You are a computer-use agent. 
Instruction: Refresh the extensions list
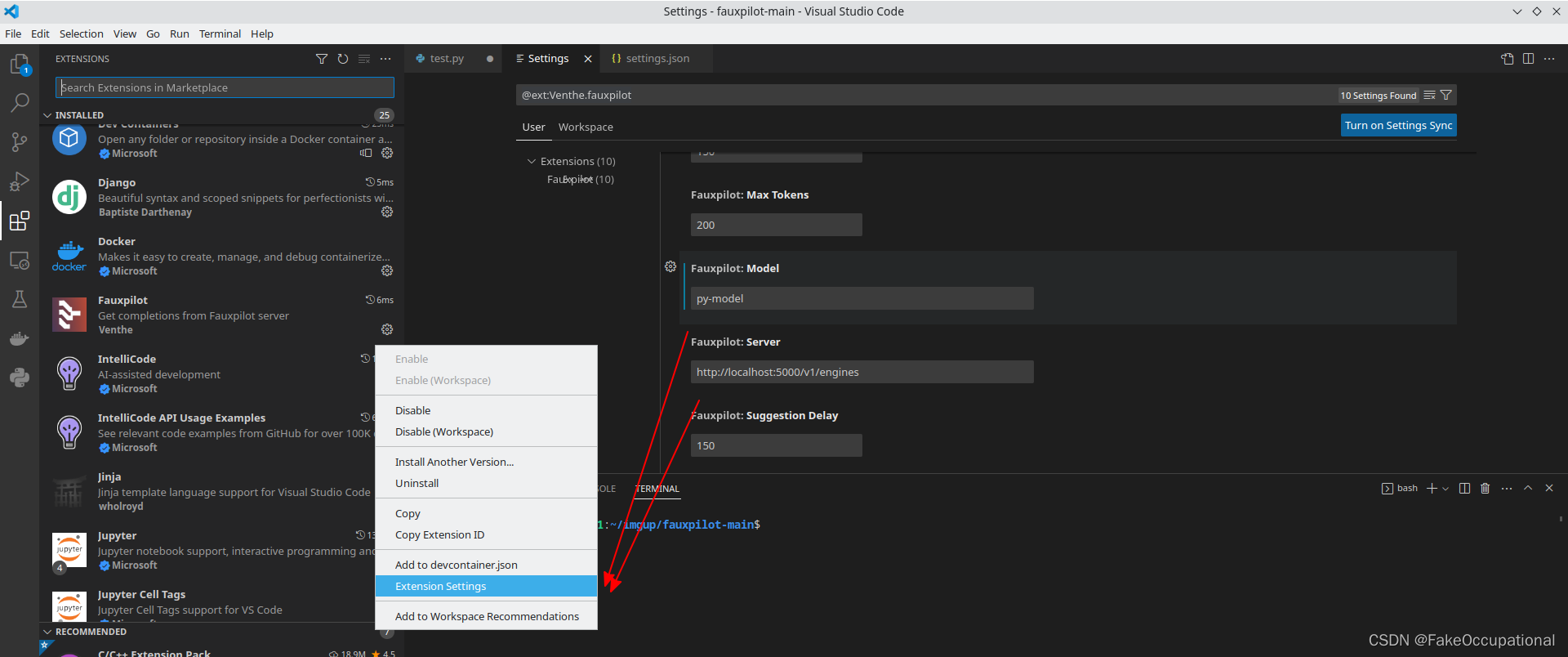point(343,59)
